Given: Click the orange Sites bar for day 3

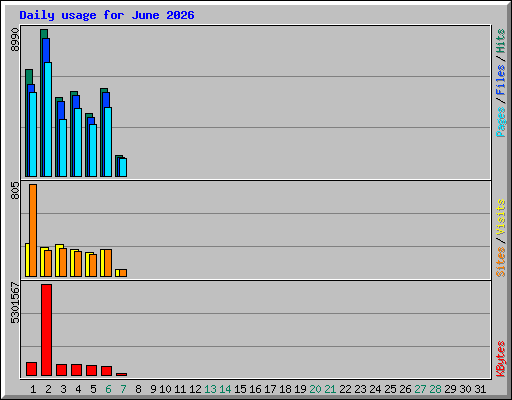Looking at the screenshot, I should pos(63,262).
